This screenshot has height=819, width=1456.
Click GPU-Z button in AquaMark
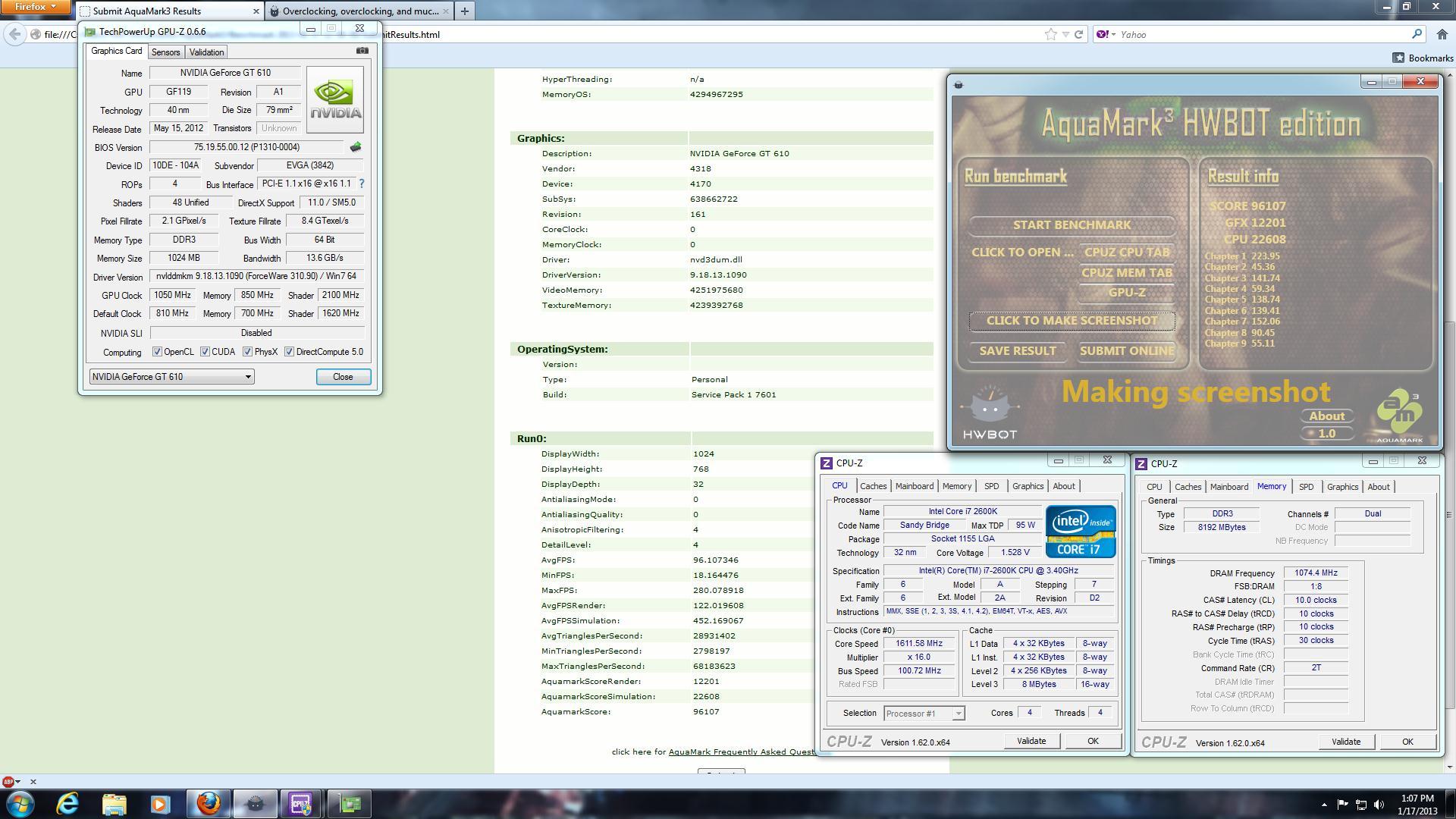click(1127, 293)
